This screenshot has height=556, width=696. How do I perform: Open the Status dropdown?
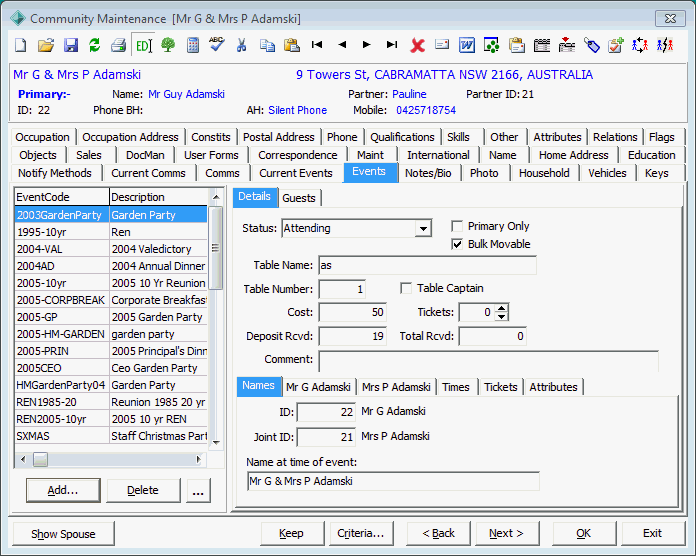click(423, 229)
